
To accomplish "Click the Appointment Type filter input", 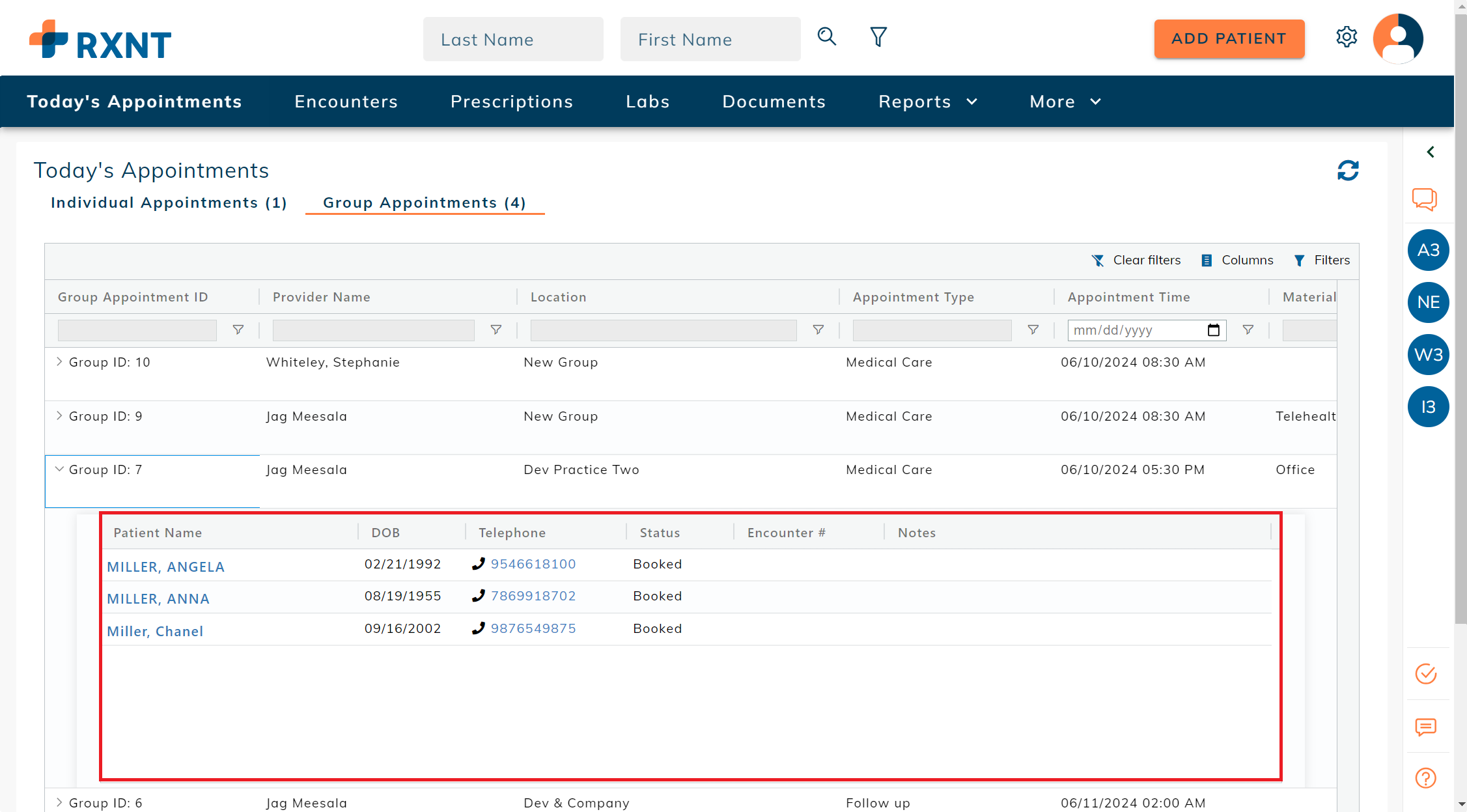I will [x=932, y=330].
